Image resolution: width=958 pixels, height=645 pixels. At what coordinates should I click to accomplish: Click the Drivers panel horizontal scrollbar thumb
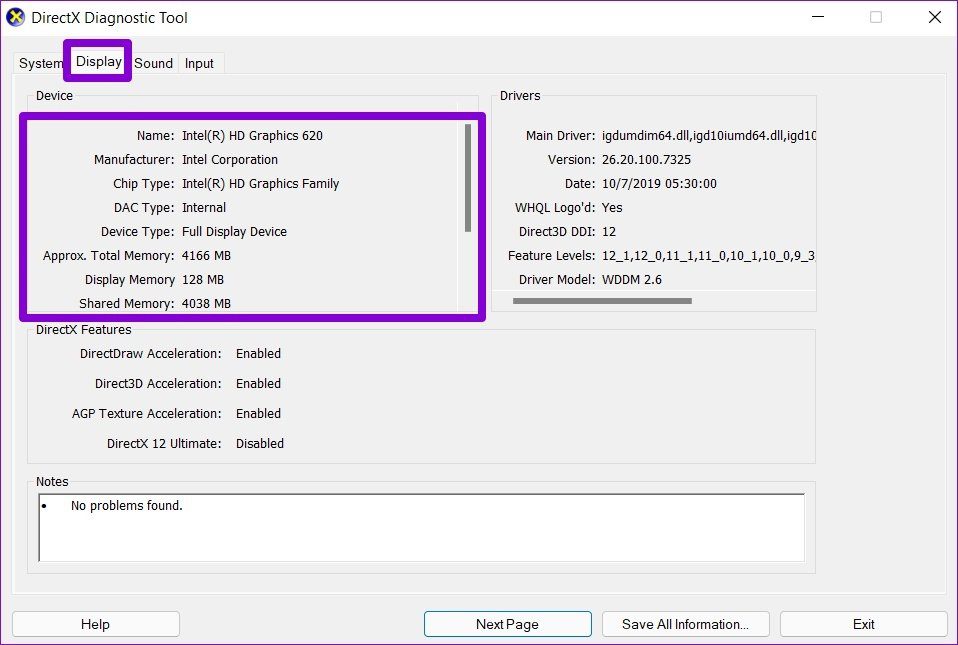(602, 301)
